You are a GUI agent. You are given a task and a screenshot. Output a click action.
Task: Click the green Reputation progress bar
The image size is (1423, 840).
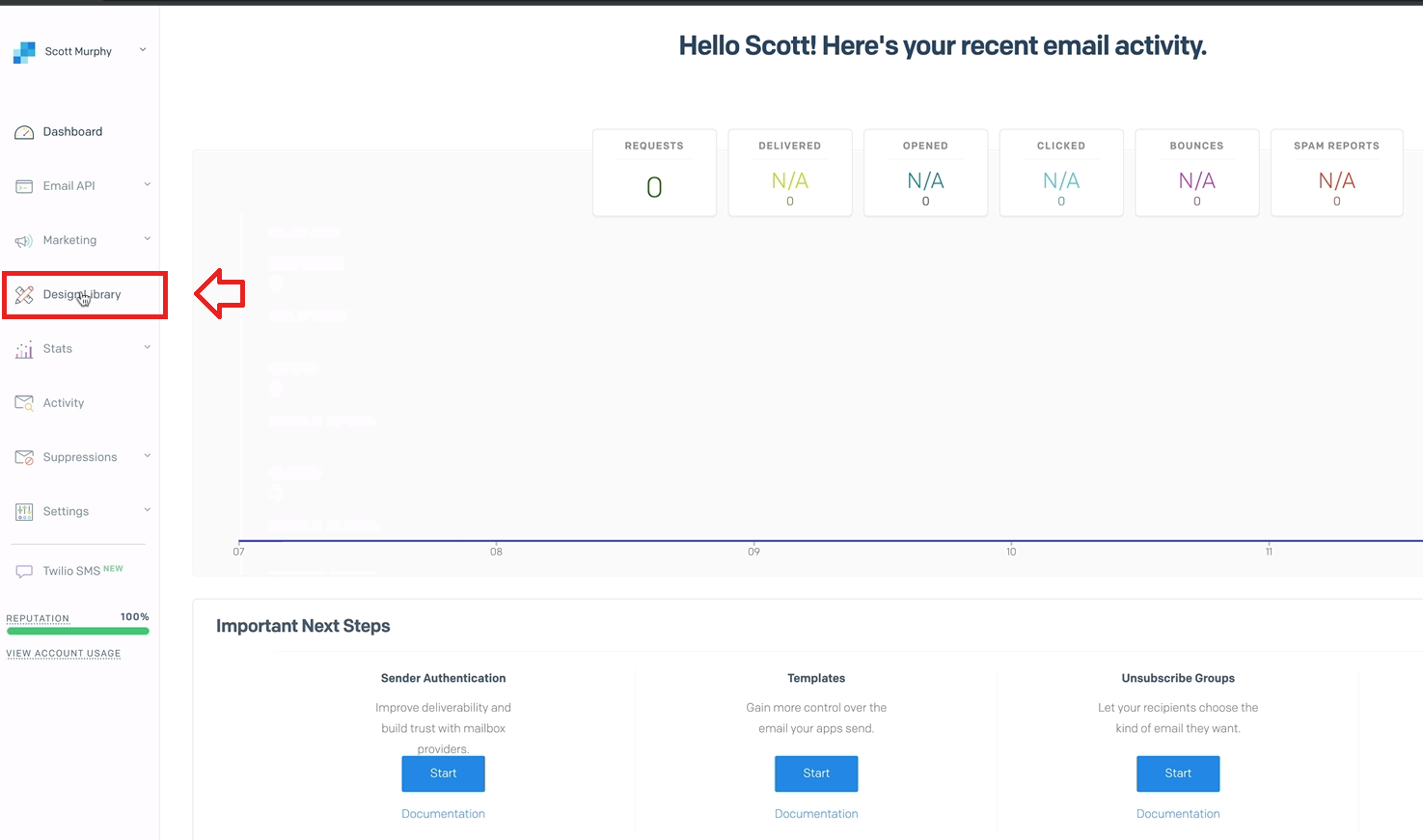(77, 631)
